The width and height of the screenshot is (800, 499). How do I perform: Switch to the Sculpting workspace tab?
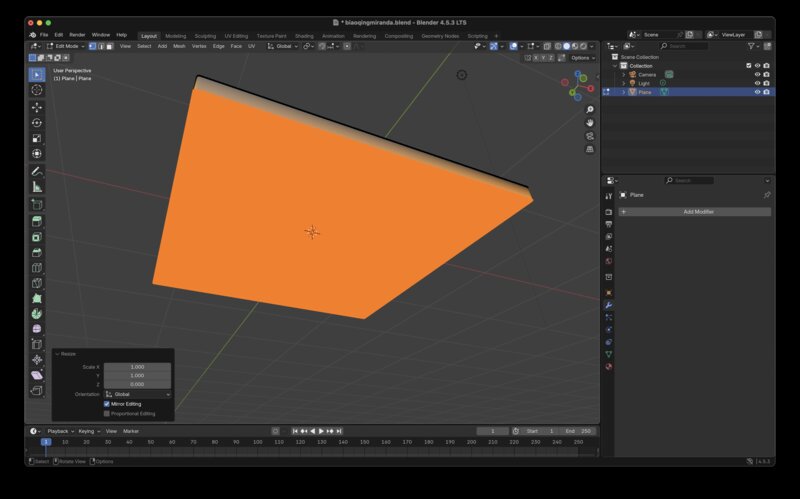[x=204, y=35]
